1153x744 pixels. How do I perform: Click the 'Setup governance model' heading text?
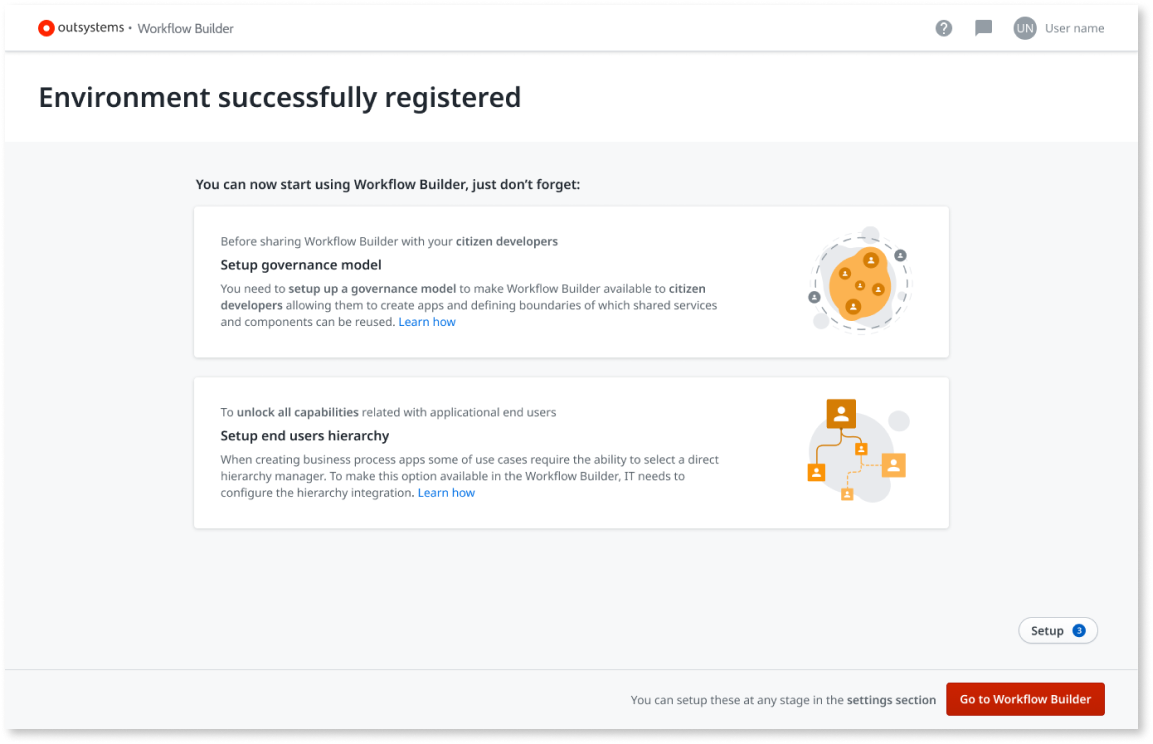coord(300,264)
